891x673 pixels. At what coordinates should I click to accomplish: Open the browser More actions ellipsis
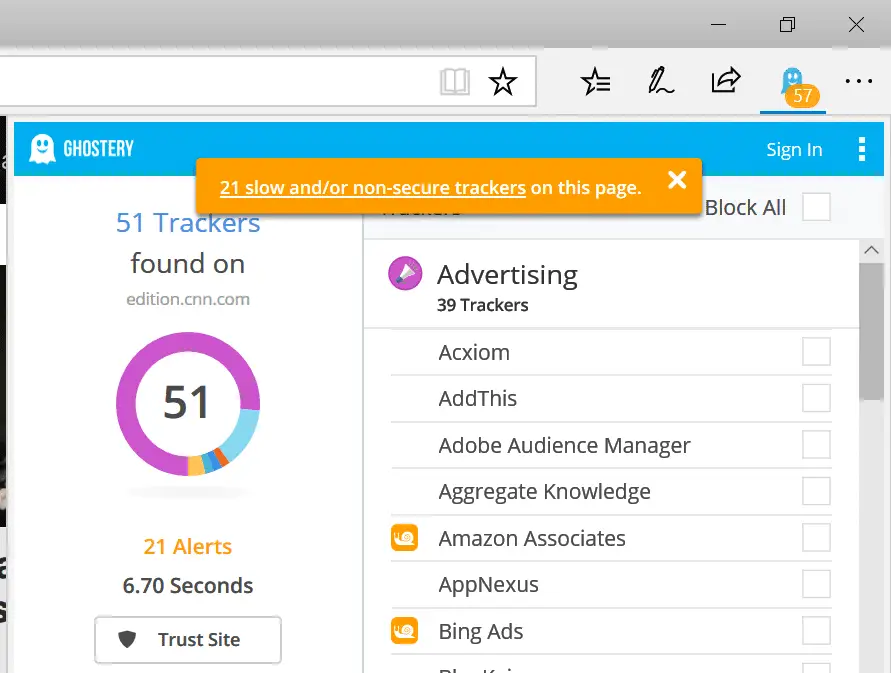(859, 81)
